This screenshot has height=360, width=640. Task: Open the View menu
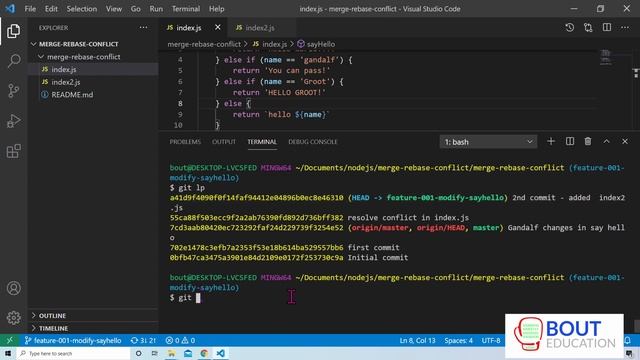(x=114, y=9)
